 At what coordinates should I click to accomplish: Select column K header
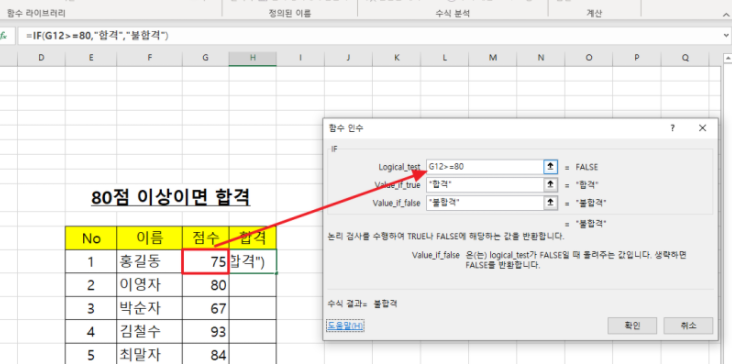tap(396, 58)
